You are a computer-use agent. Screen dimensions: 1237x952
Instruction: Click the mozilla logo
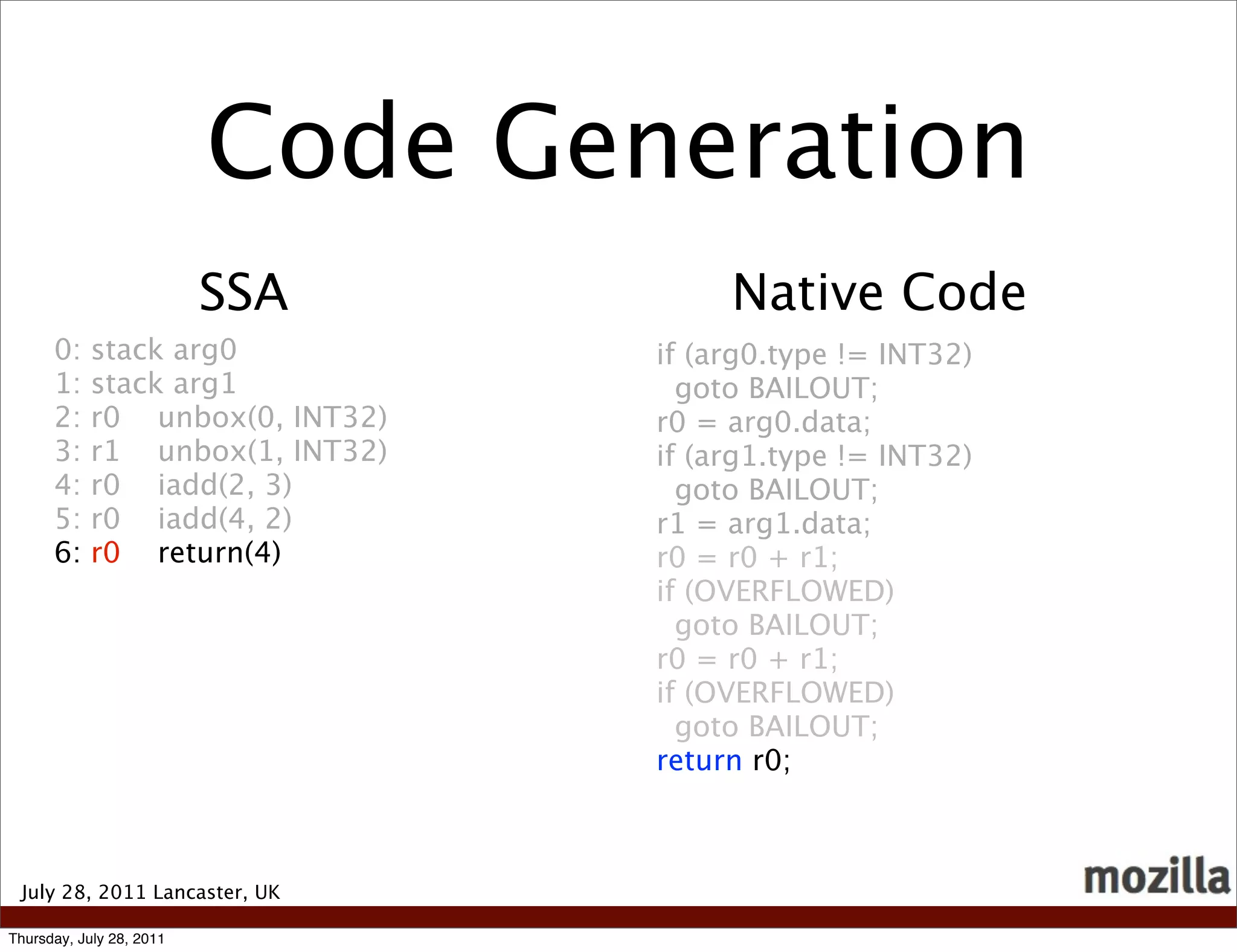coord(1157,875)
